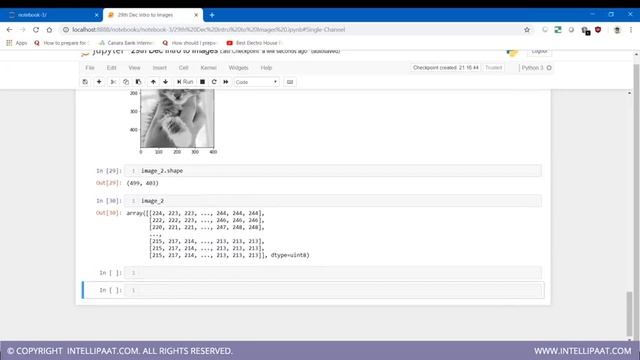Viewport: 640px width, 360px height.
Task: Click the image_2 code cell In [30]
Action: (x=333, y=201)
